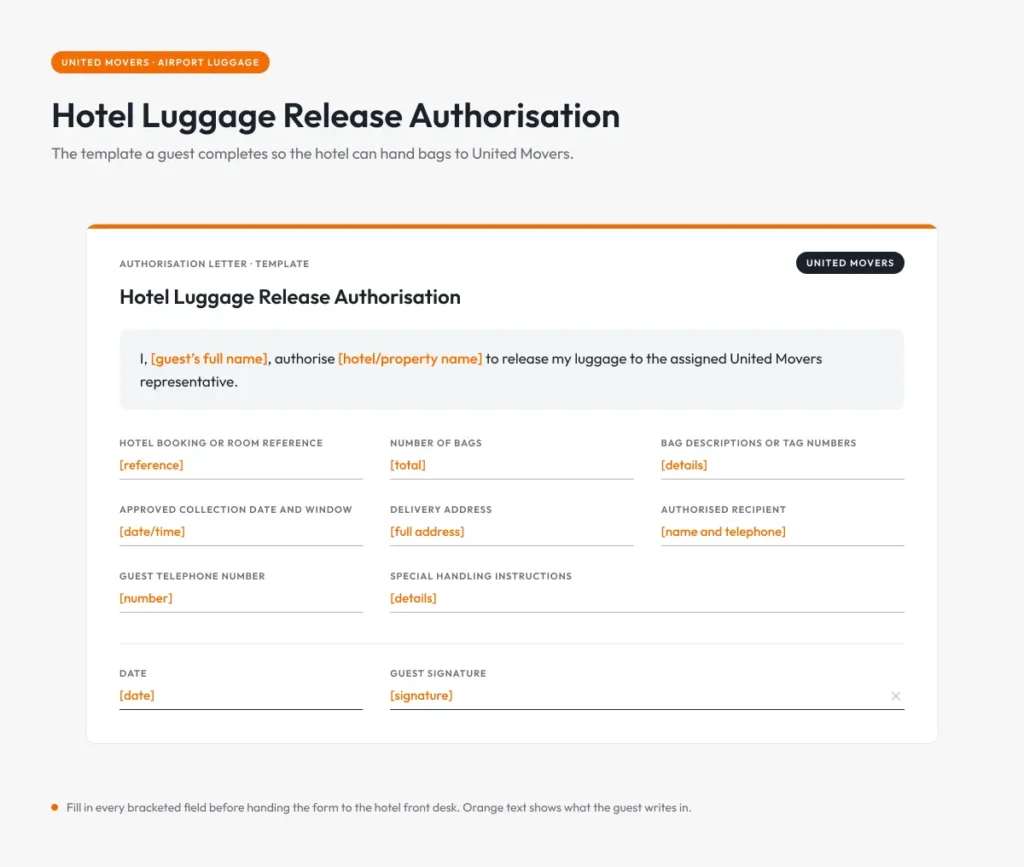Screen dimensions: 1024x867
Task: Click the Bag Descriptions or Tag Numbers label
Action: click(758, 443)
